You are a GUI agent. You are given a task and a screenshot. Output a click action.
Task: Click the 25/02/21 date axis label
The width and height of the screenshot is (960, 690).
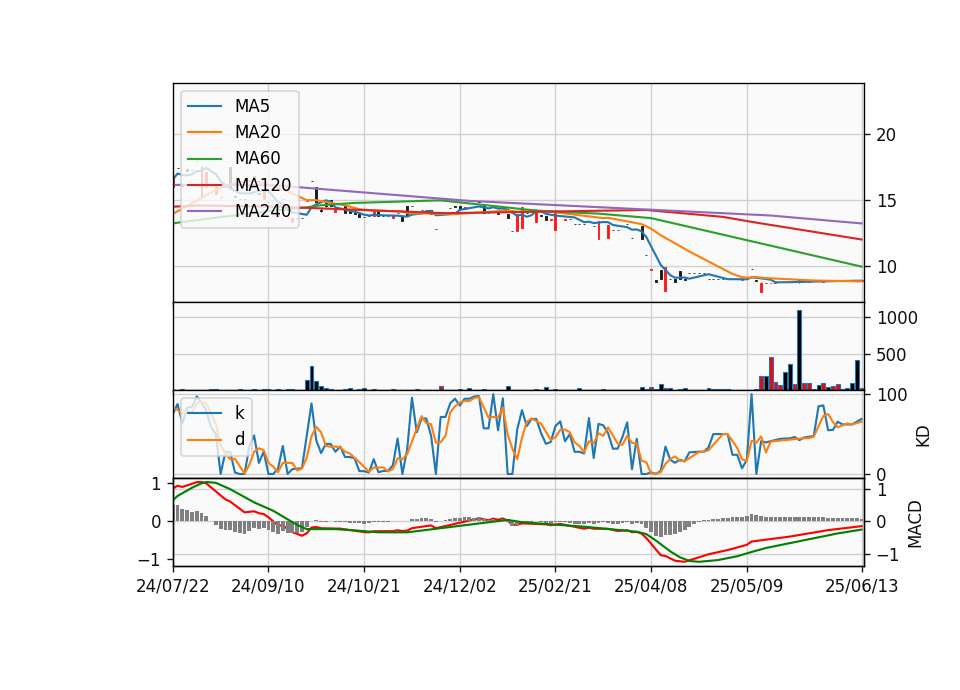click(x=555, y=586)
